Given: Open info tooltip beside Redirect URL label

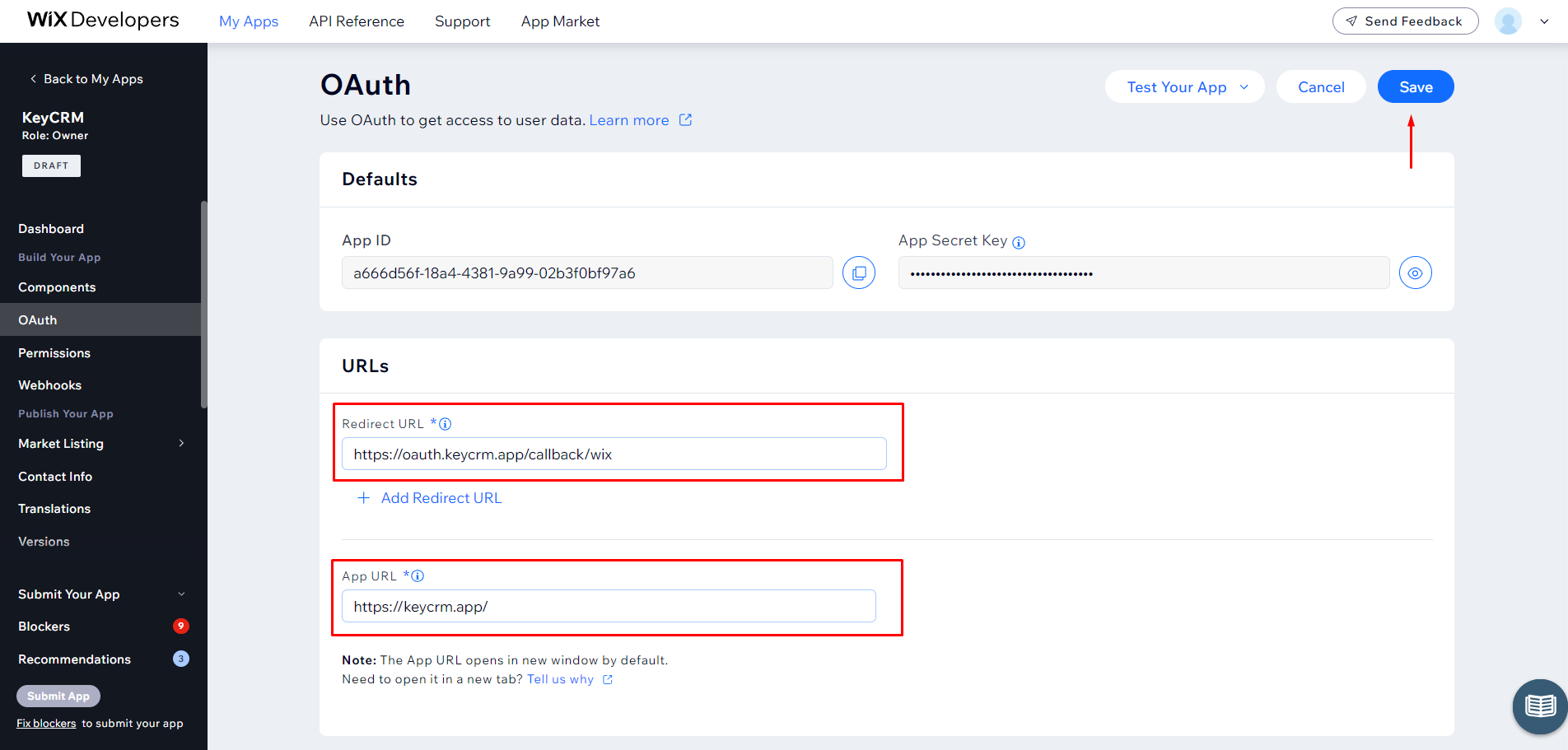Looking at the screenshot, I should coord(445,424).
